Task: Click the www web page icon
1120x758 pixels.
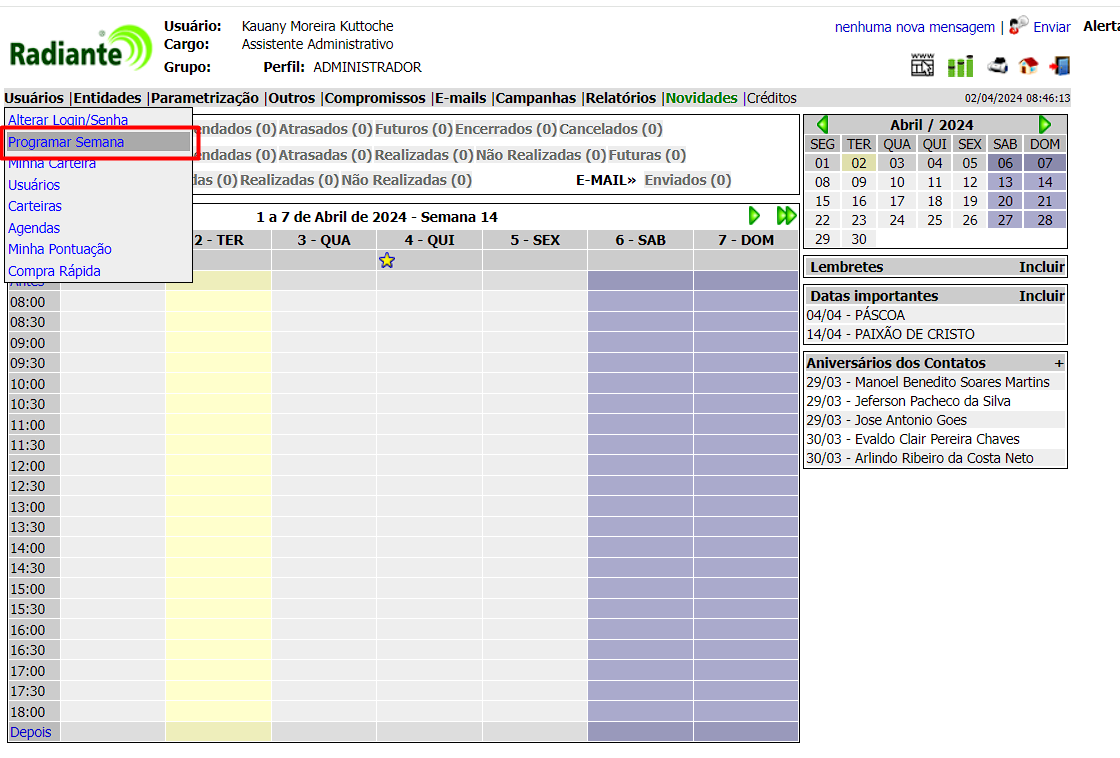Action: tap(922, 66)
